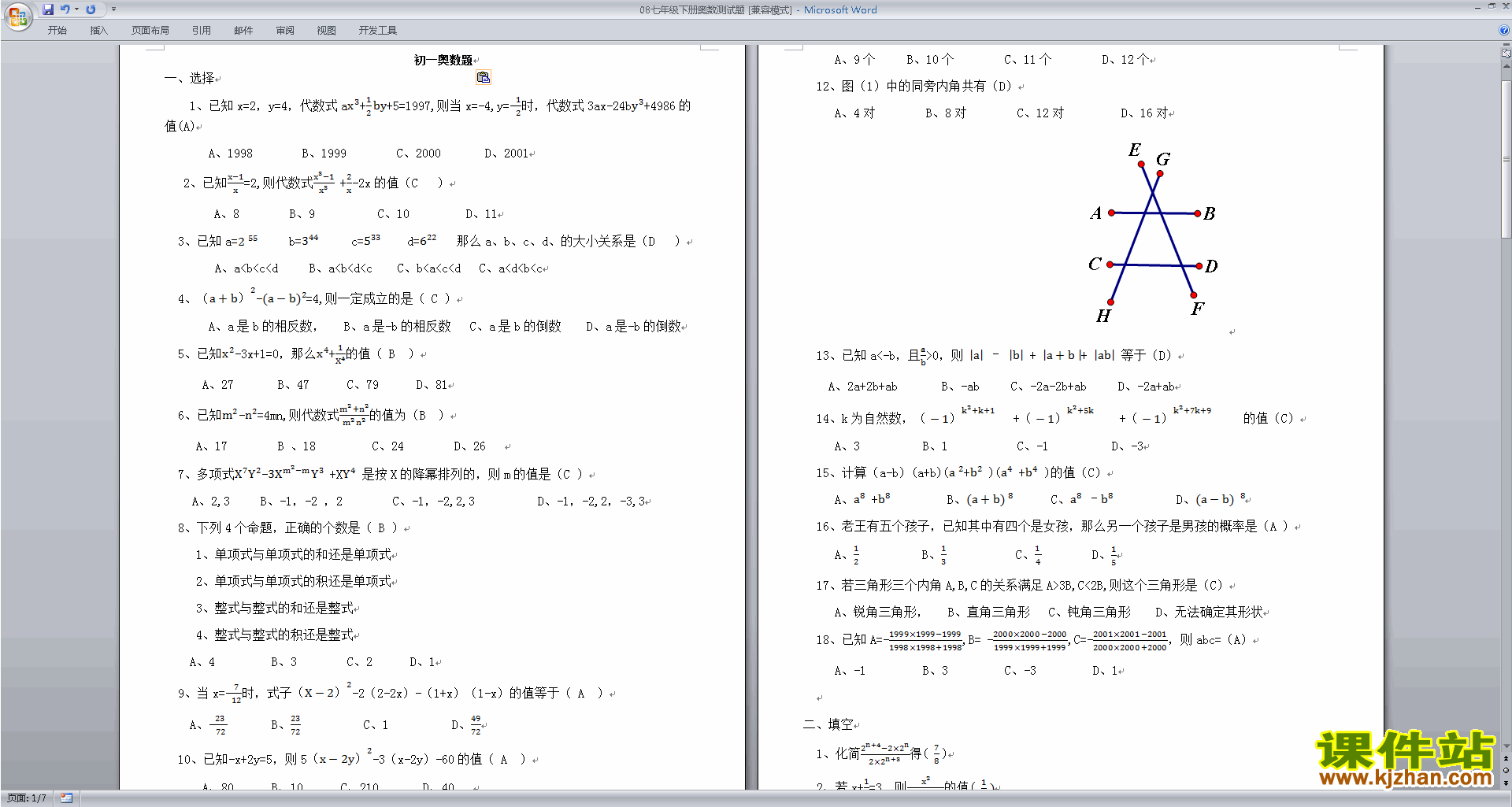Click option D、26 in question 6

[470, 446]
